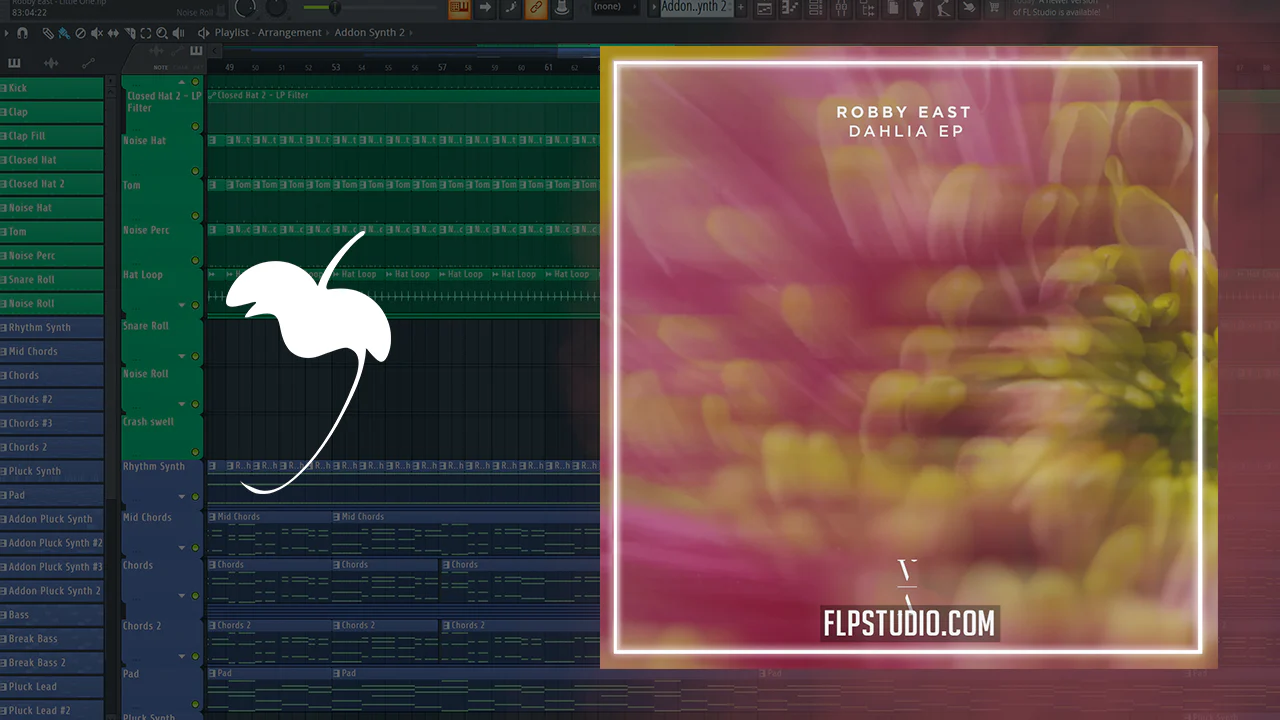Open the playlist options speaker menu icon
The height and width of the screenshot is (720, 1280).
pos(203,33)
